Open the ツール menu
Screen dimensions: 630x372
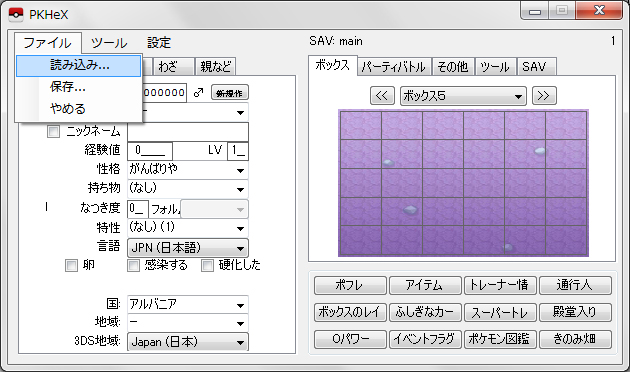(109, 43)
